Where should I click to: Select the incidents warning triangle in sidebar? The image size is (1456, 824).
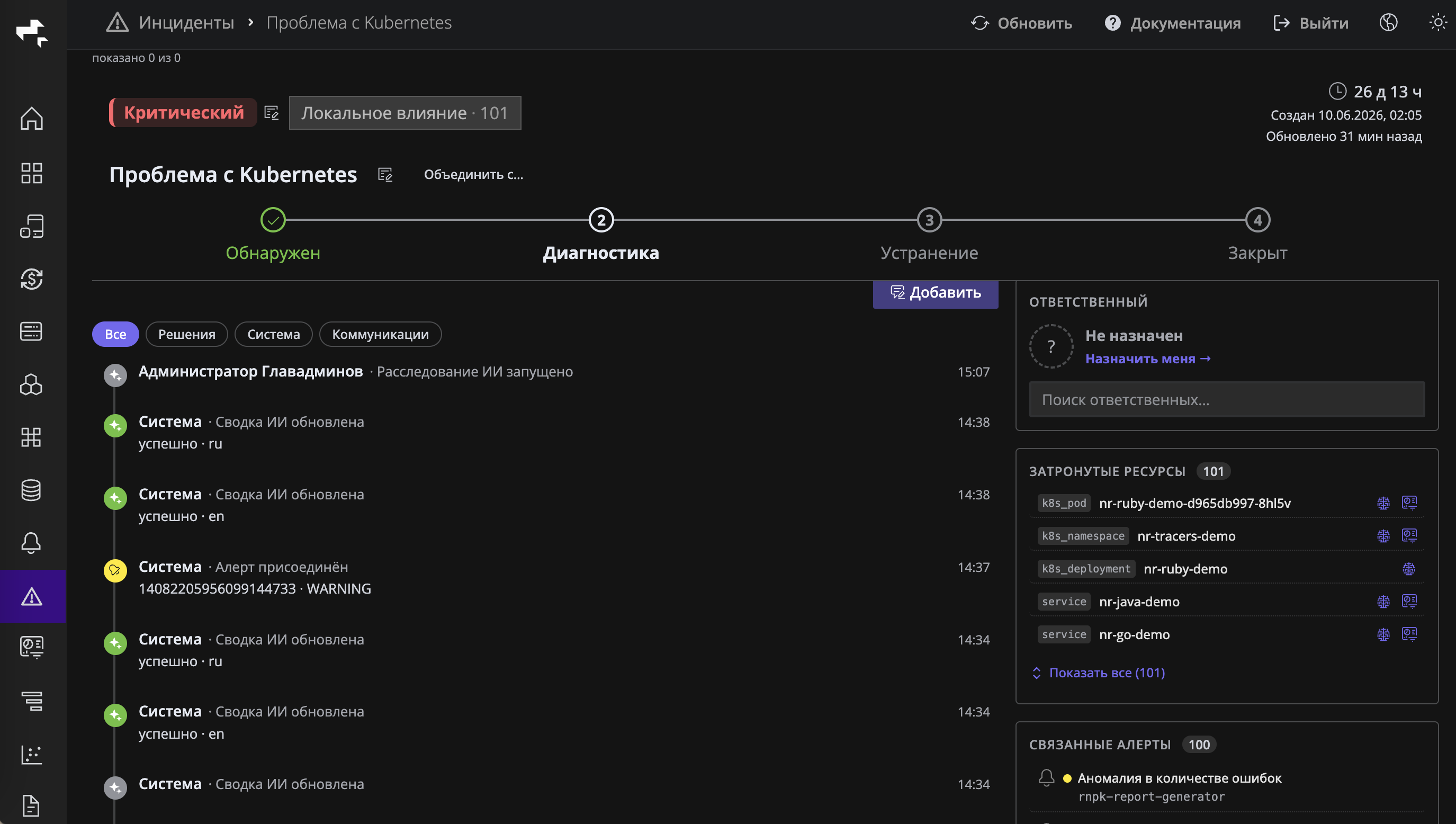pyautogui.click(x=32, y=596)
